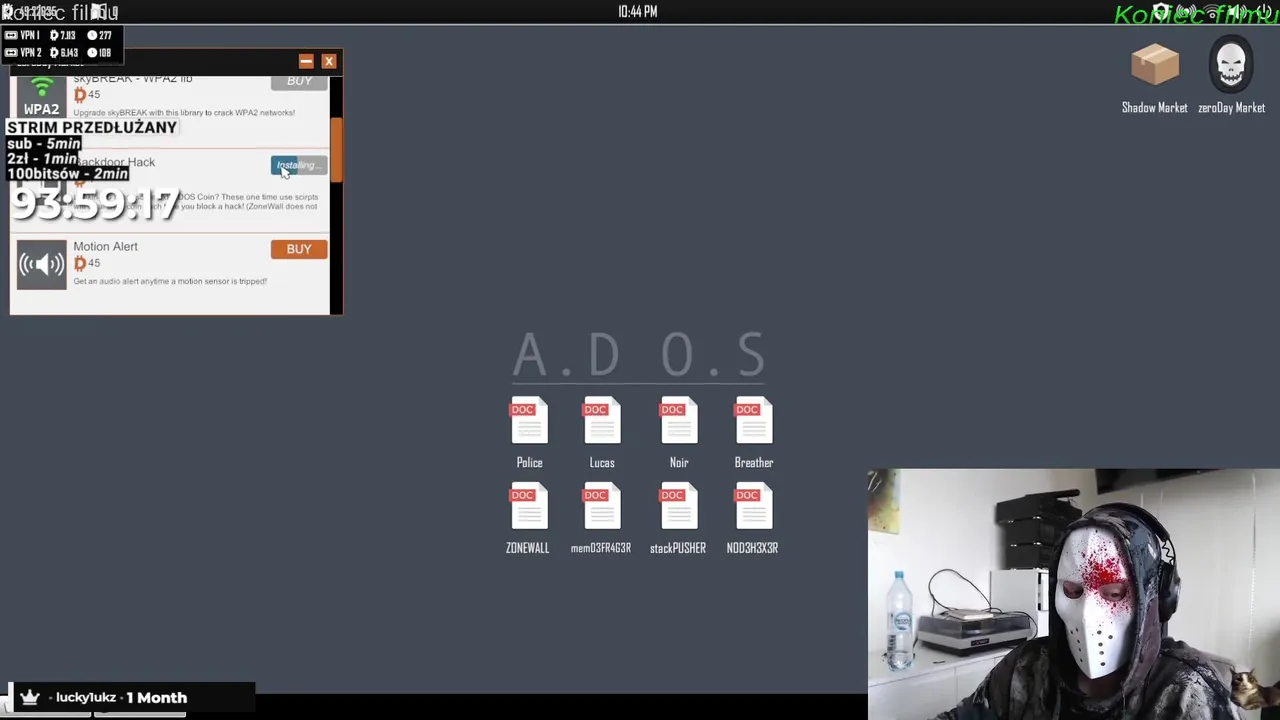The width and height of the screenshot is (1280, 720).
Task: Click the zeroDay Market label
Action: pos(1232,108)
